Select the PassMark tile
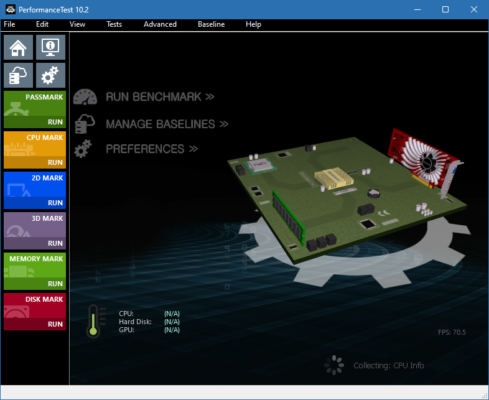This screenshot has height=400, width=489. [x=35, y=104]
